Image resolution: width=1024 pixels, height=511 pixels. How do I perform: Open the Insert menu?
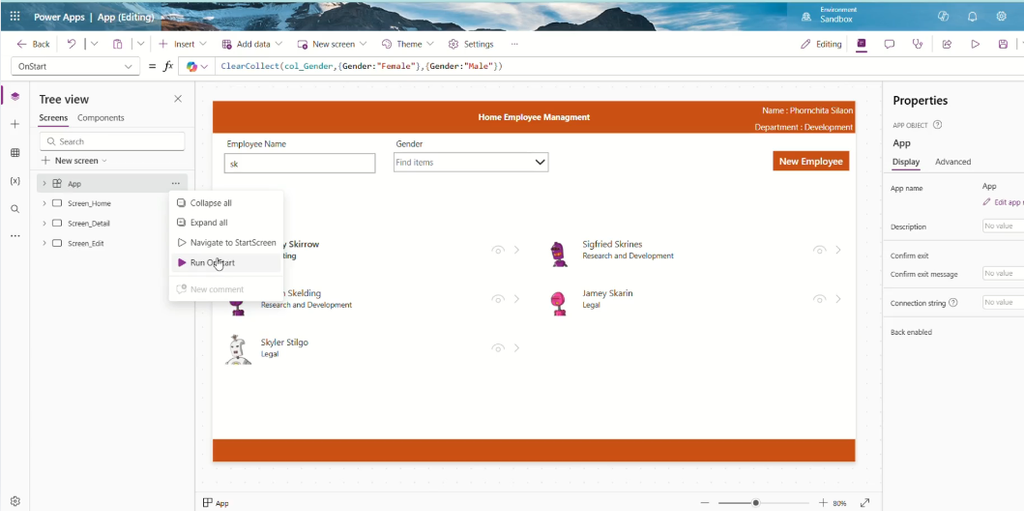(183, 44)
